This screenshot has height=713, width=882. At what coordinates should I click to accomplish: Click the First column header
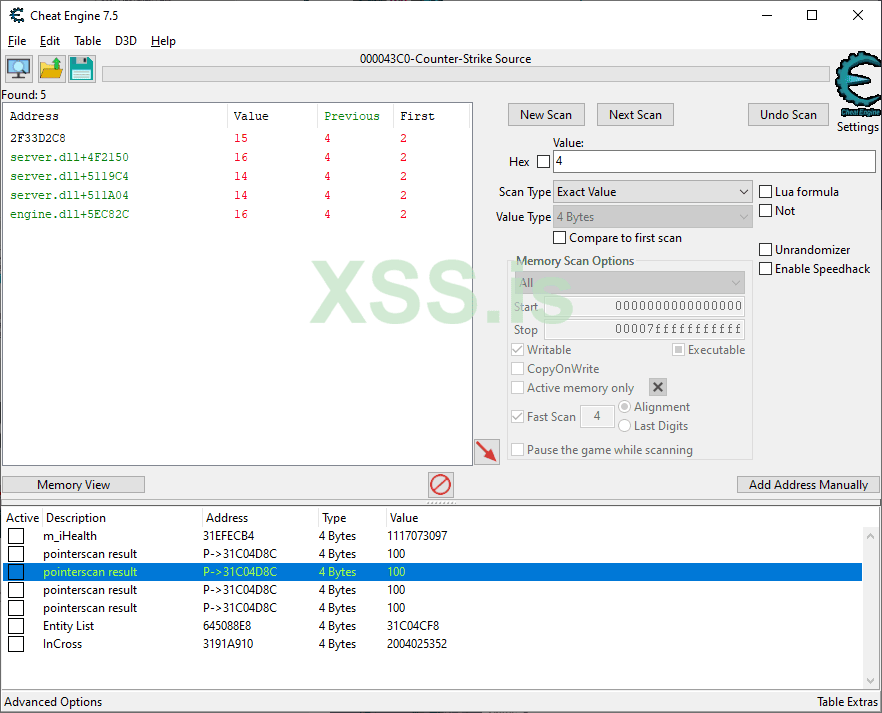(x=431, y=116)
